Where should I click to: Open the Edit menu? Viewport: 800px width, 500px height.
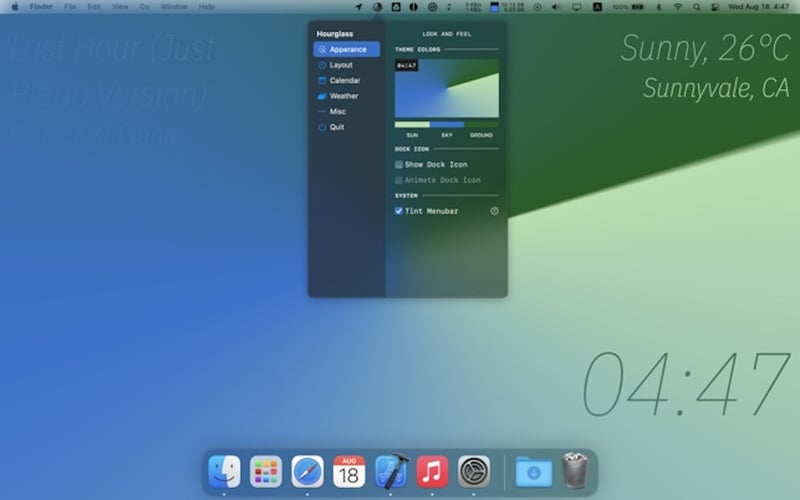(94, 7)
